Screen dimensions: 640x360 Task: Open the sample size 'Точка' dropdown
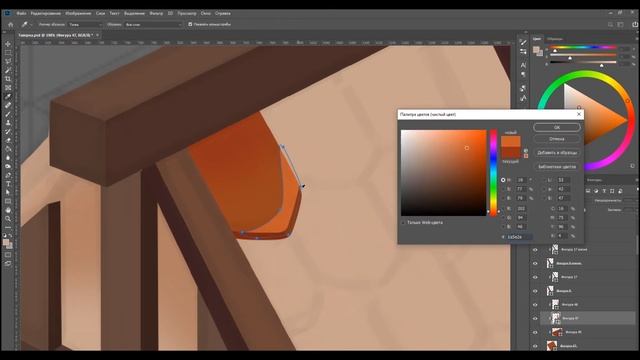[85, 25]
